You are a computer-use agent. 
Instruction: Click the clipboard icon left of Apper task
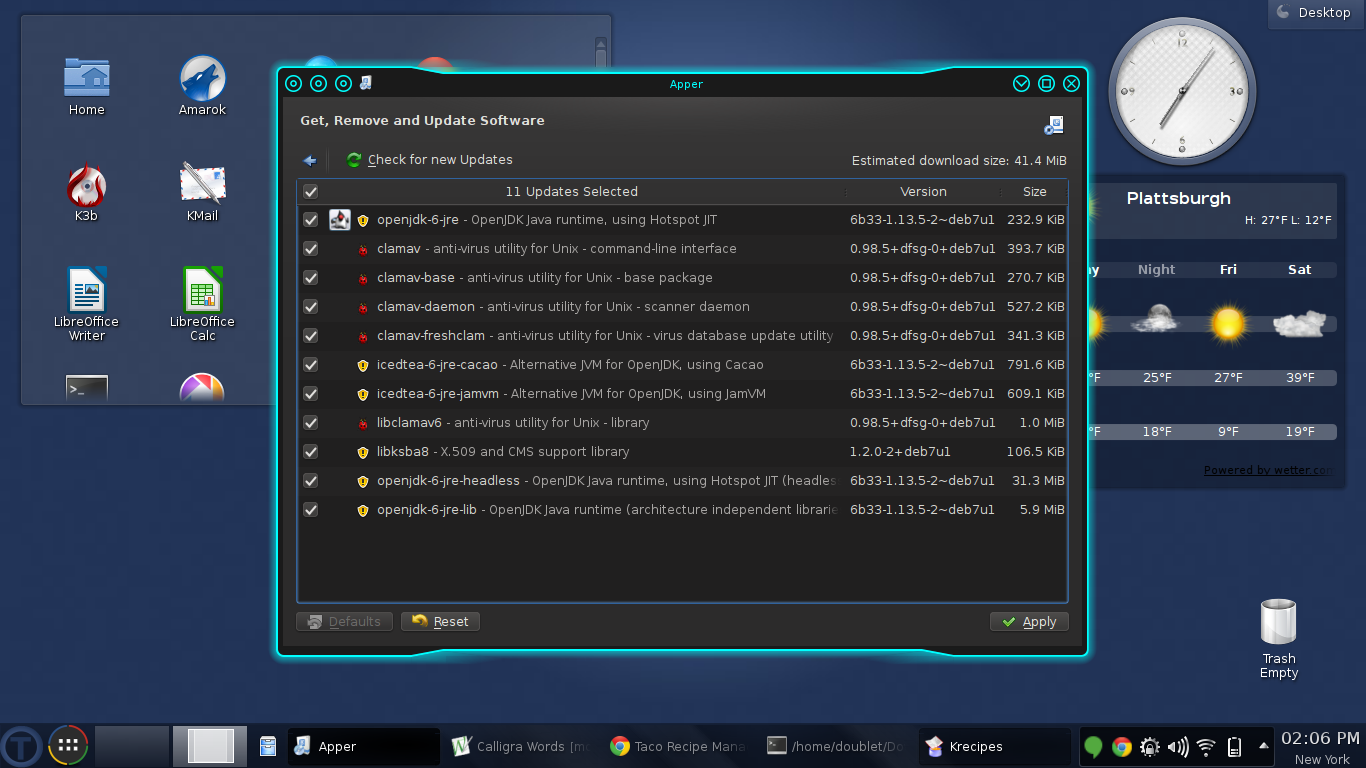pyautogui.click(x=268, y=746)
